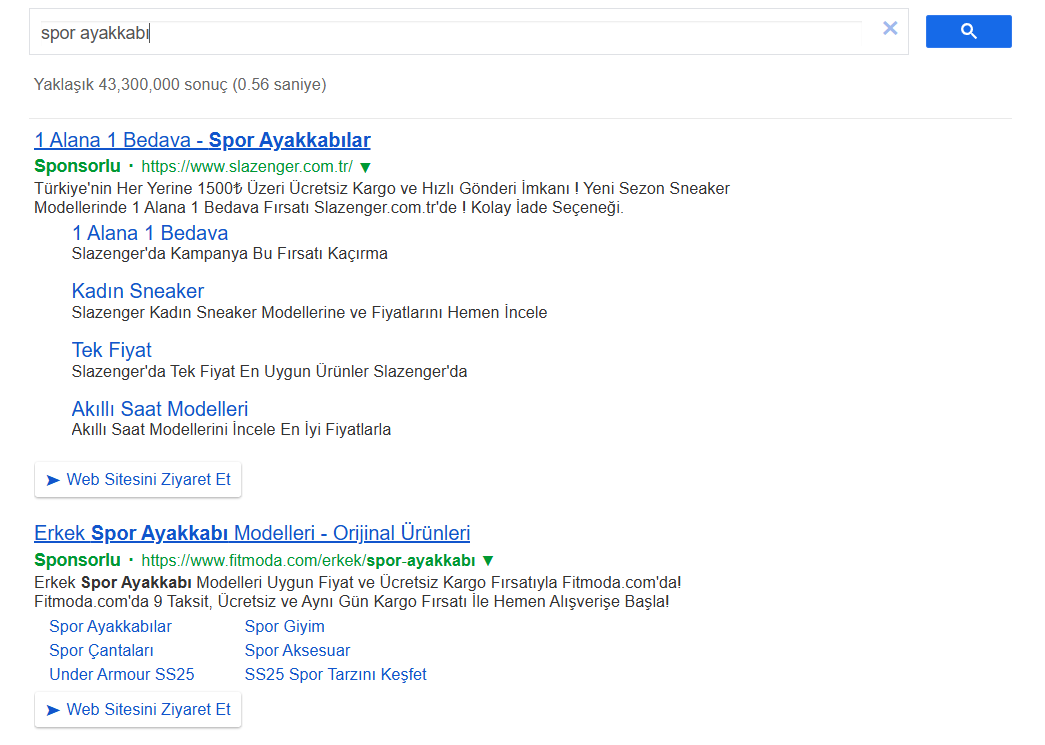Open the 'Spor Çantaları' sitelink
This screenshot has width=1045, height=745.
[x=101, y=650]
